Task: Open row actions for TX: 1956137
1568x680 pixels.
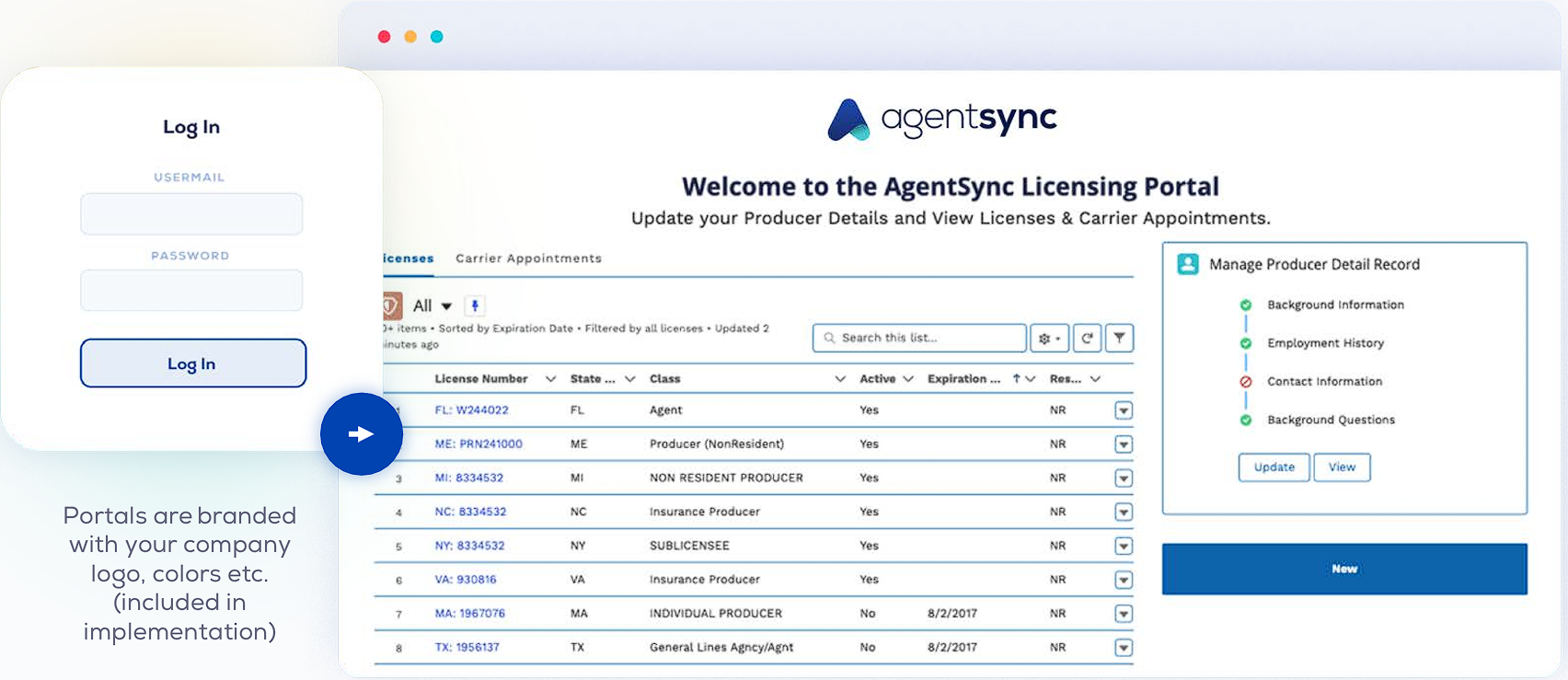Action: point(1124,648)
